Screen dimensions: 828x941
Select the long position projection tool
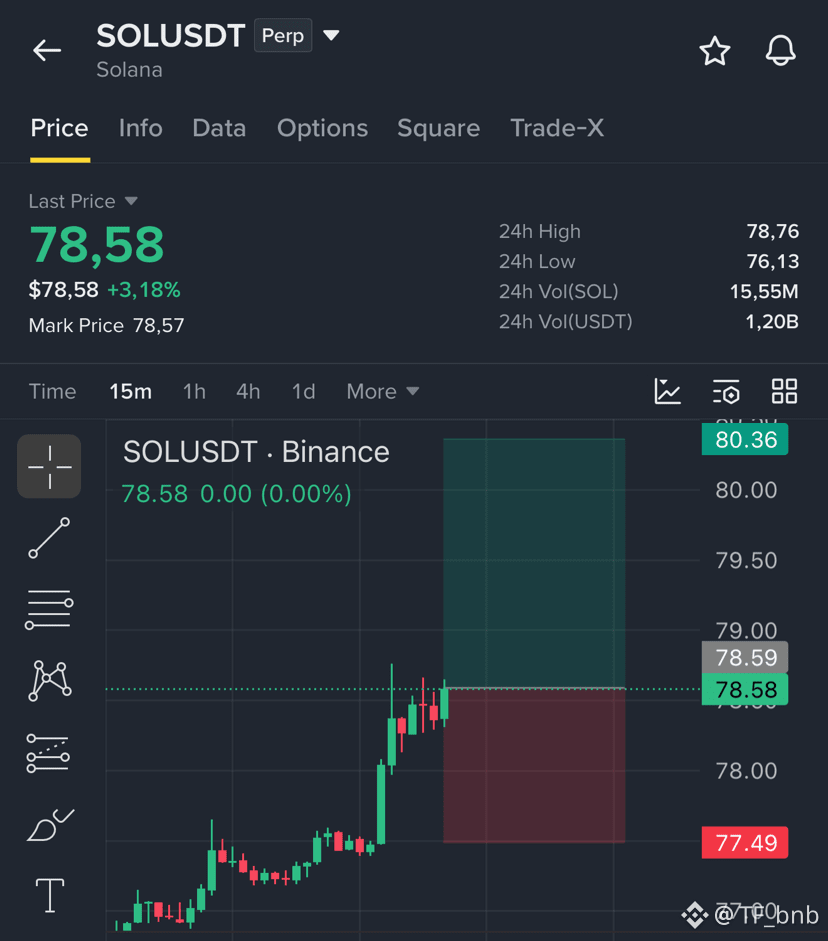point(49,753)
